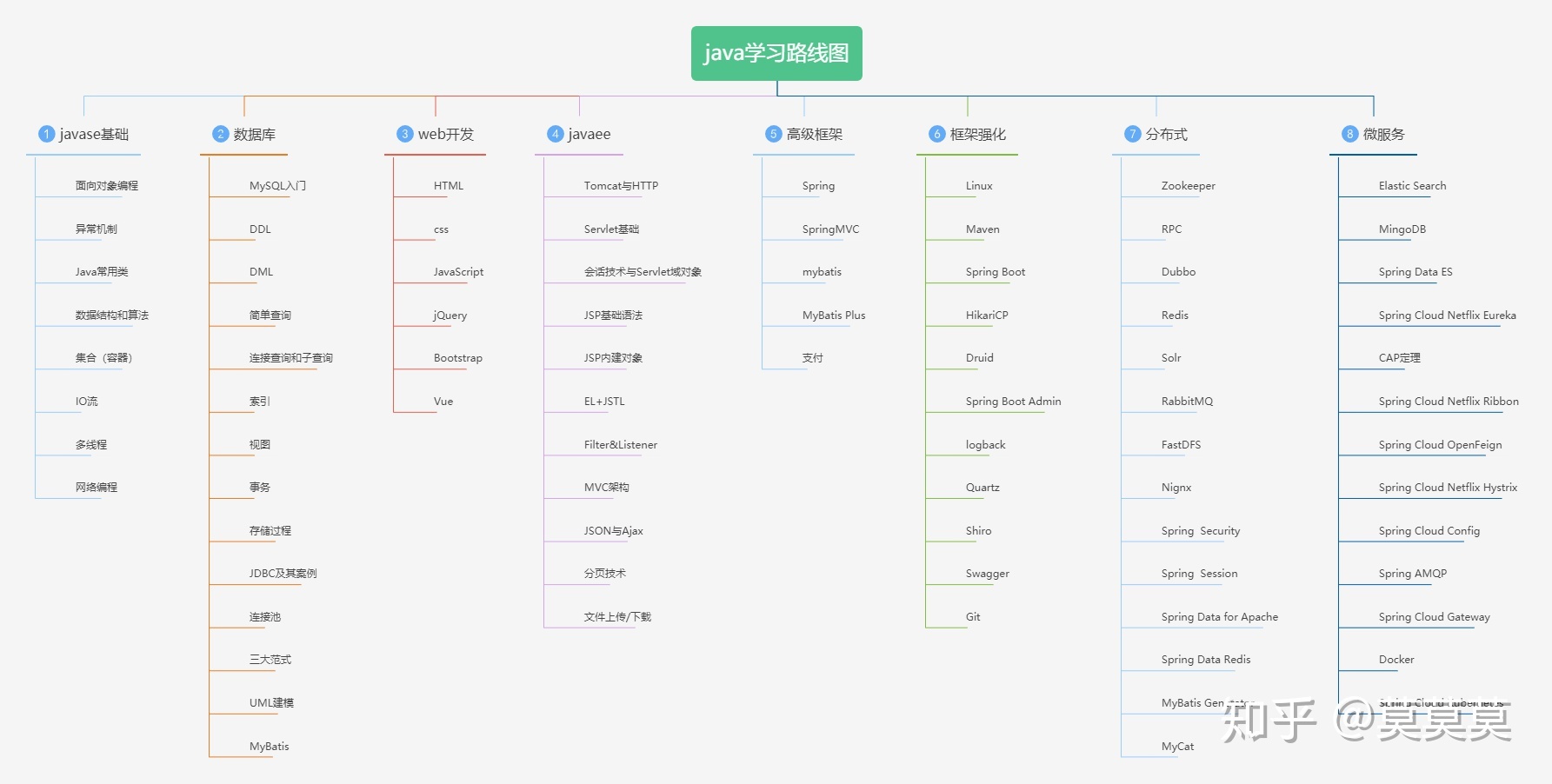Click the Git node

click(x=973, y=617)
